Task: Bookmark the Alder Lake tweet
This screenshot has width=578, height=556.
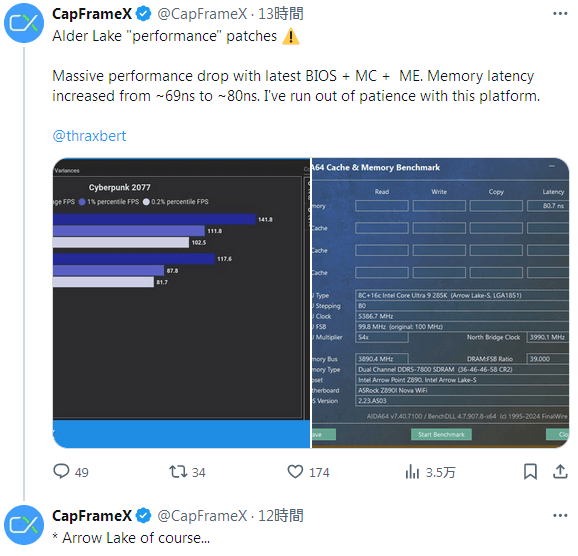Action: 530,472
